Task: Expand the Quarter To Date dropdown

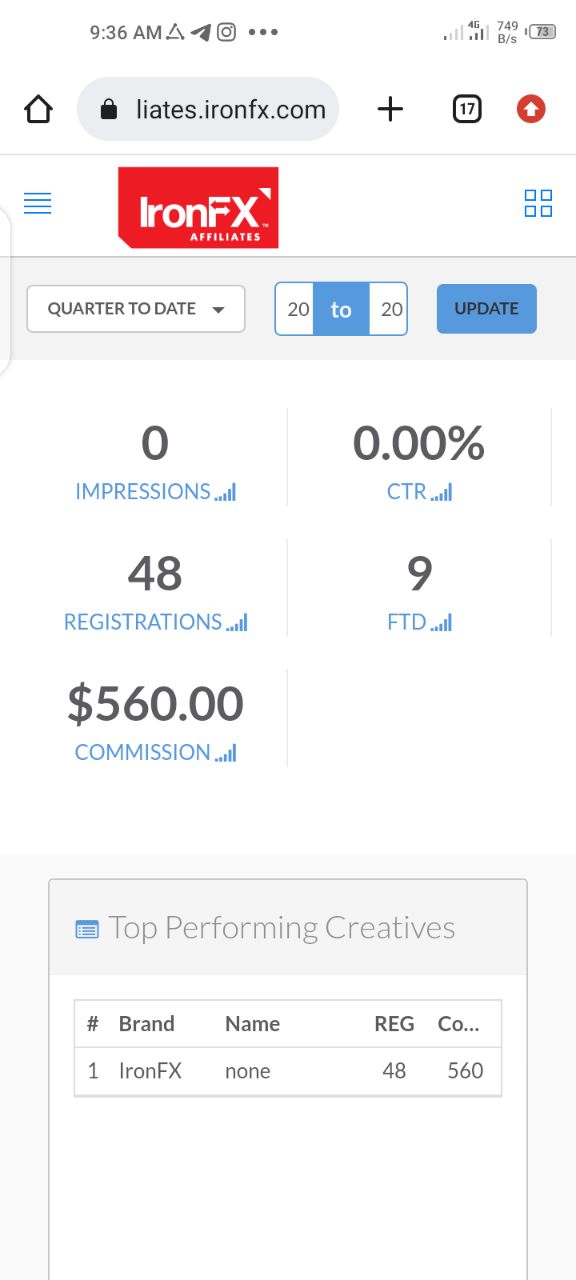Action: tap(136, 309)
